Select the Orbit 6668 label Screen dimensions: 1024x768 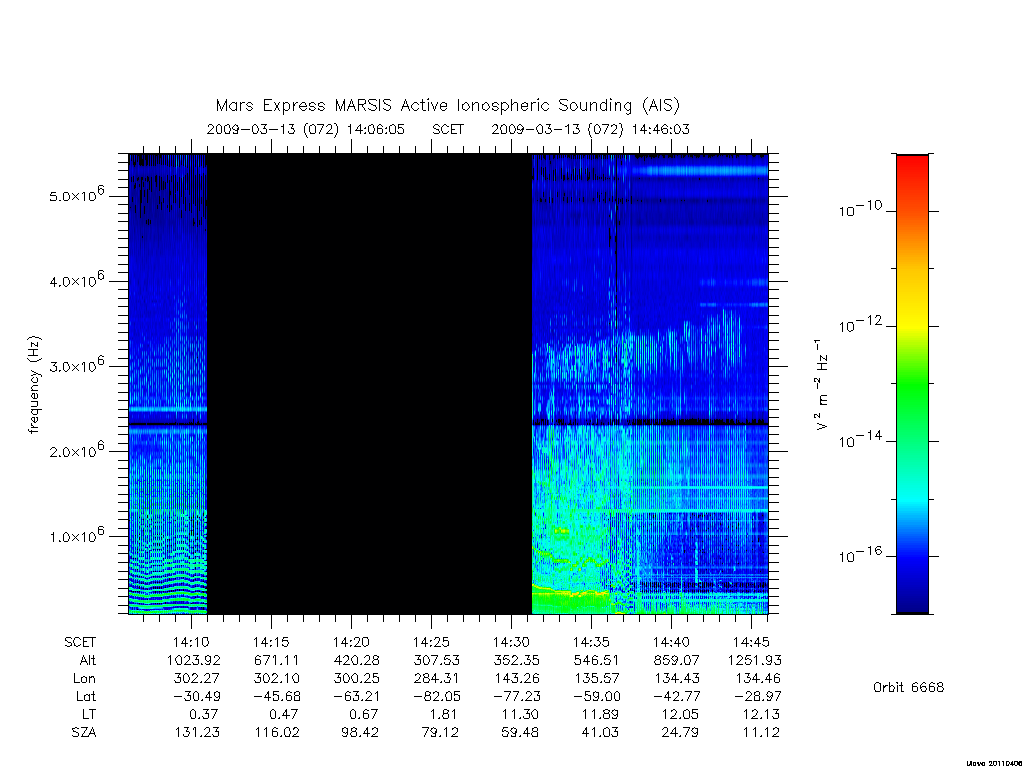tap(908, 687)
